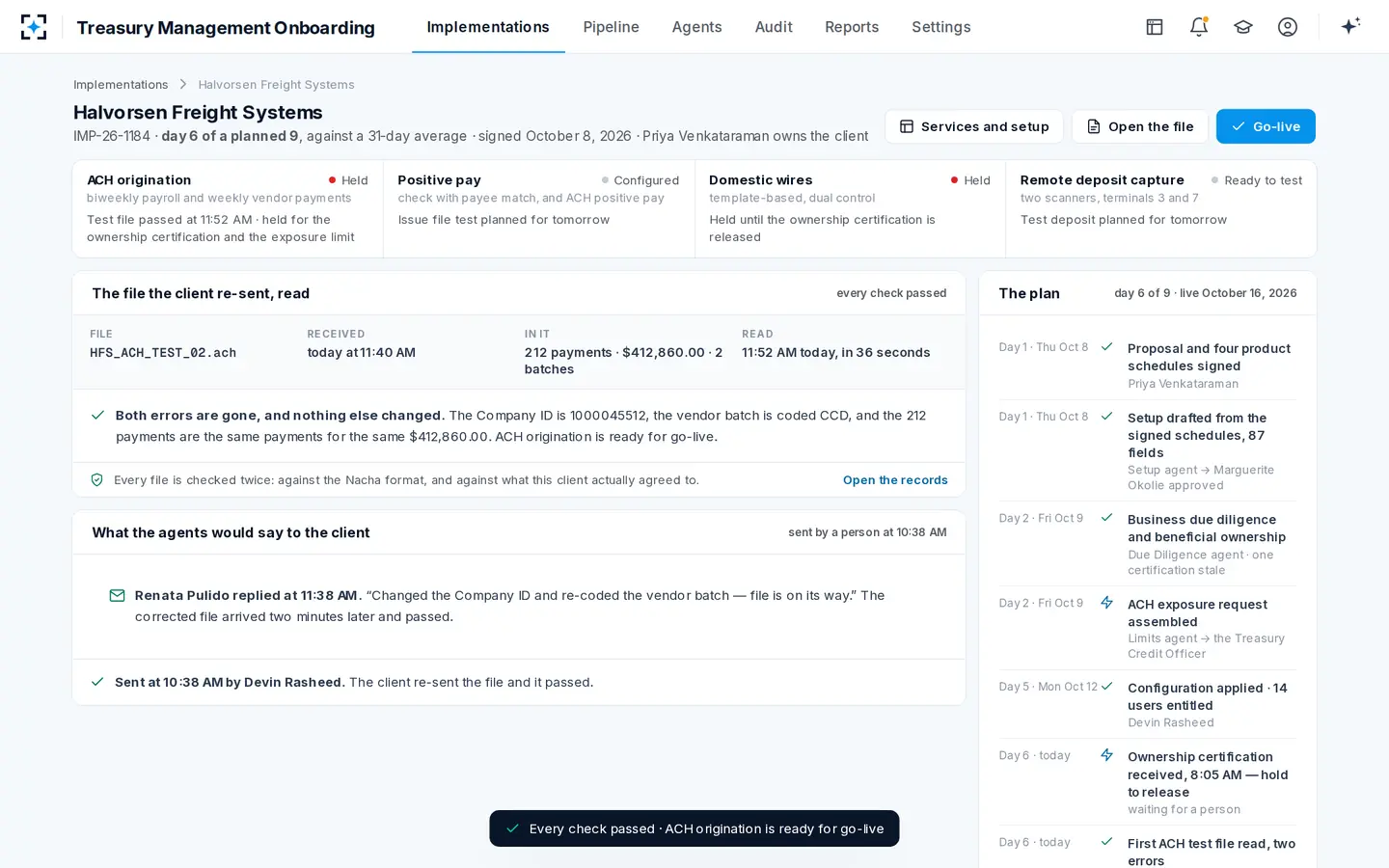Click the Halvorsen Freight Systems page heading

tap(198, 113)
